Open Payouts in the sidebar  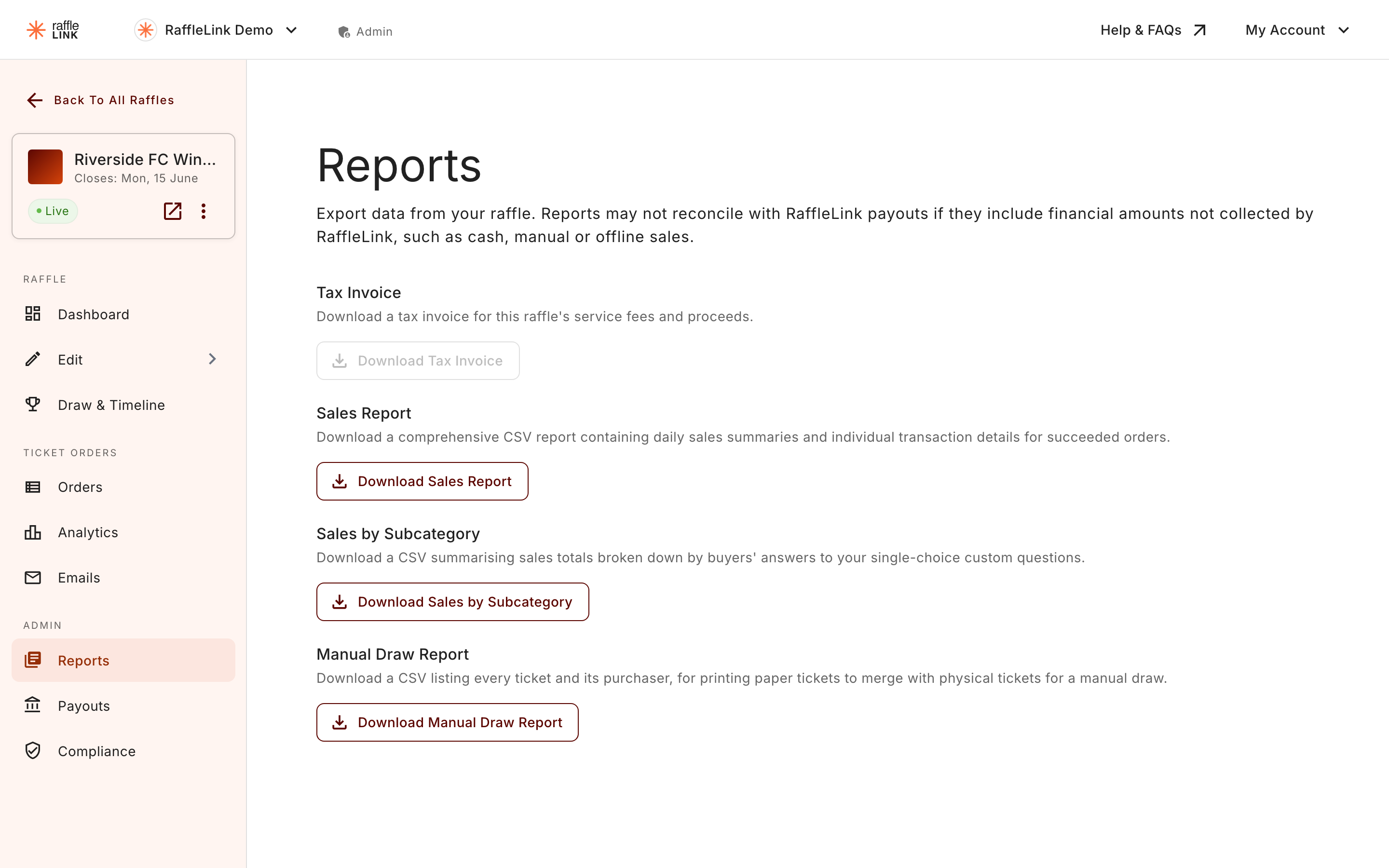123,705
